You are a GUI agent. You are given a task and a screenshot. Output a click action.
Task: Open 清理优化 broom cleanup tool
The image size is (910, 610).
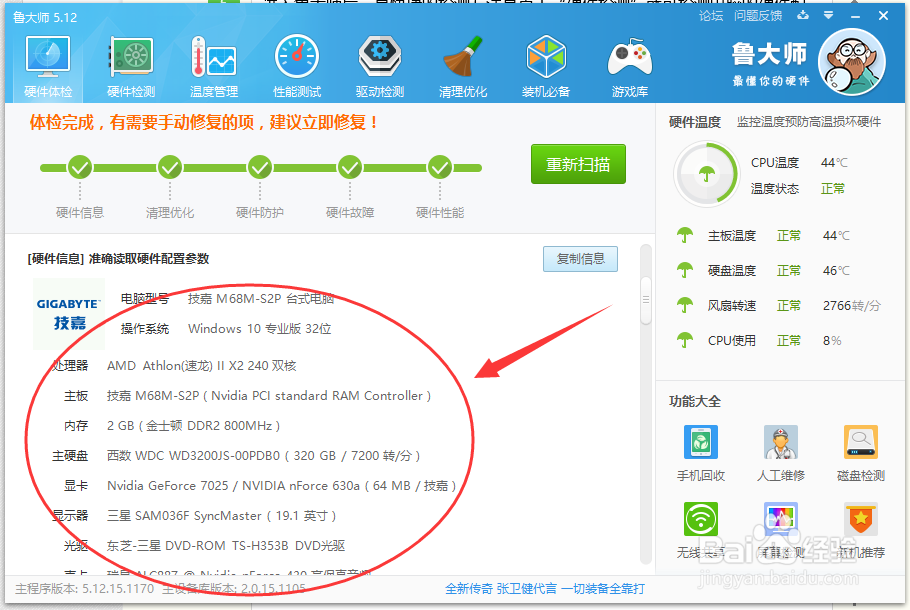click(463, 67)
